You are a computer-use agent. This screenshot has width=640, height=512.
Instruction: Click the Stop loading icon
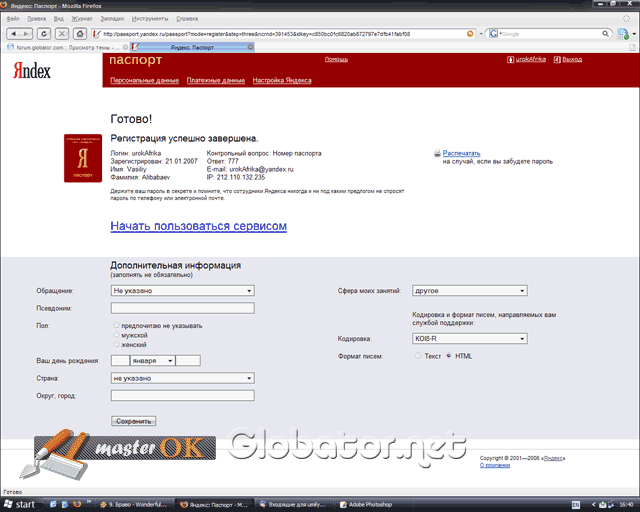tap(62, 33)
